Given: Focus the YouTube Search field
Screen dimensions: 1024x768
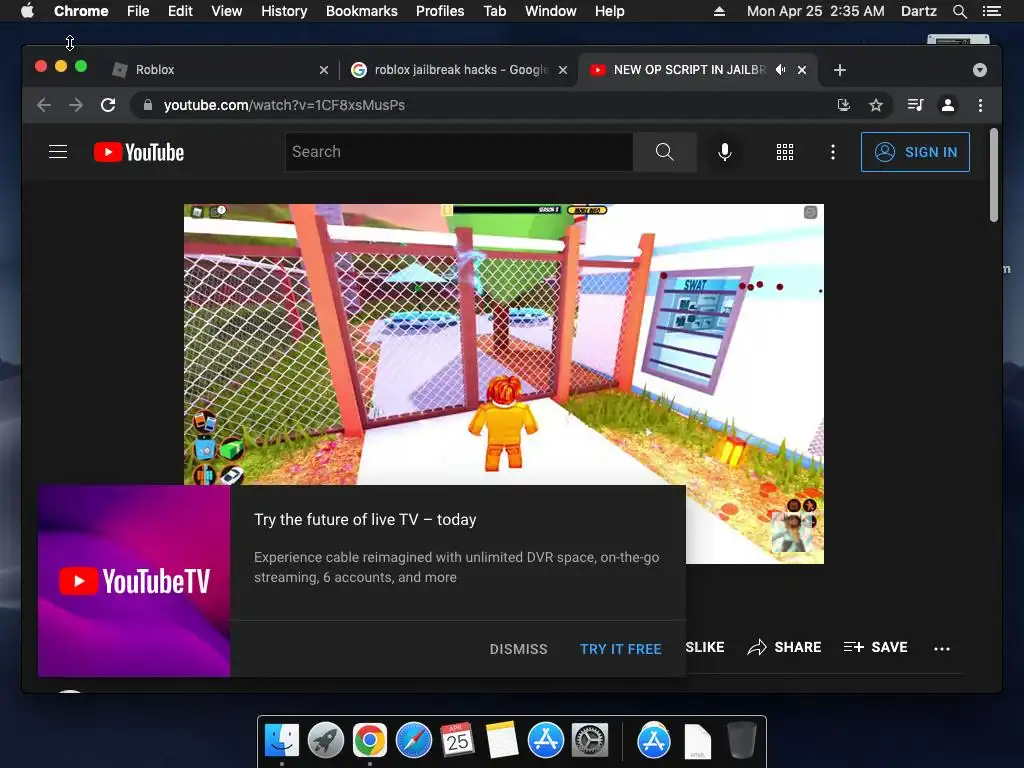Looking at the screenshot, I should point(459,152).
